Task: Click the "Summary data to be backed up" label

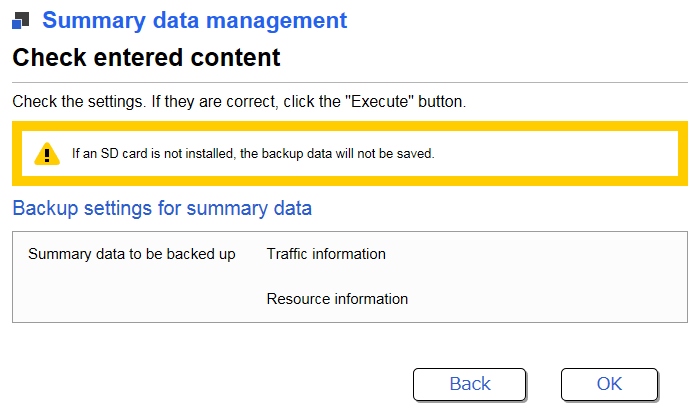Action: tap(132, 254)
